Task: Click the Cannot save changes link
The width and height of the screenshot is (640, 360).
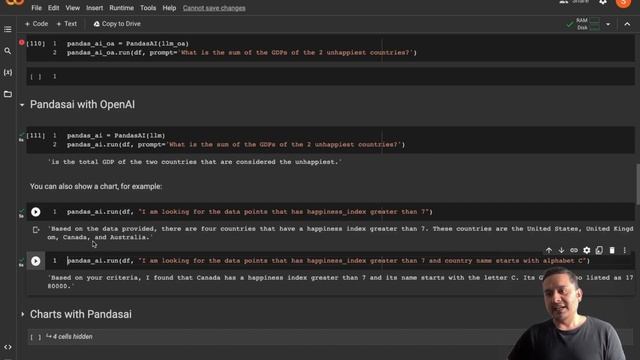Action: [214, 8]
